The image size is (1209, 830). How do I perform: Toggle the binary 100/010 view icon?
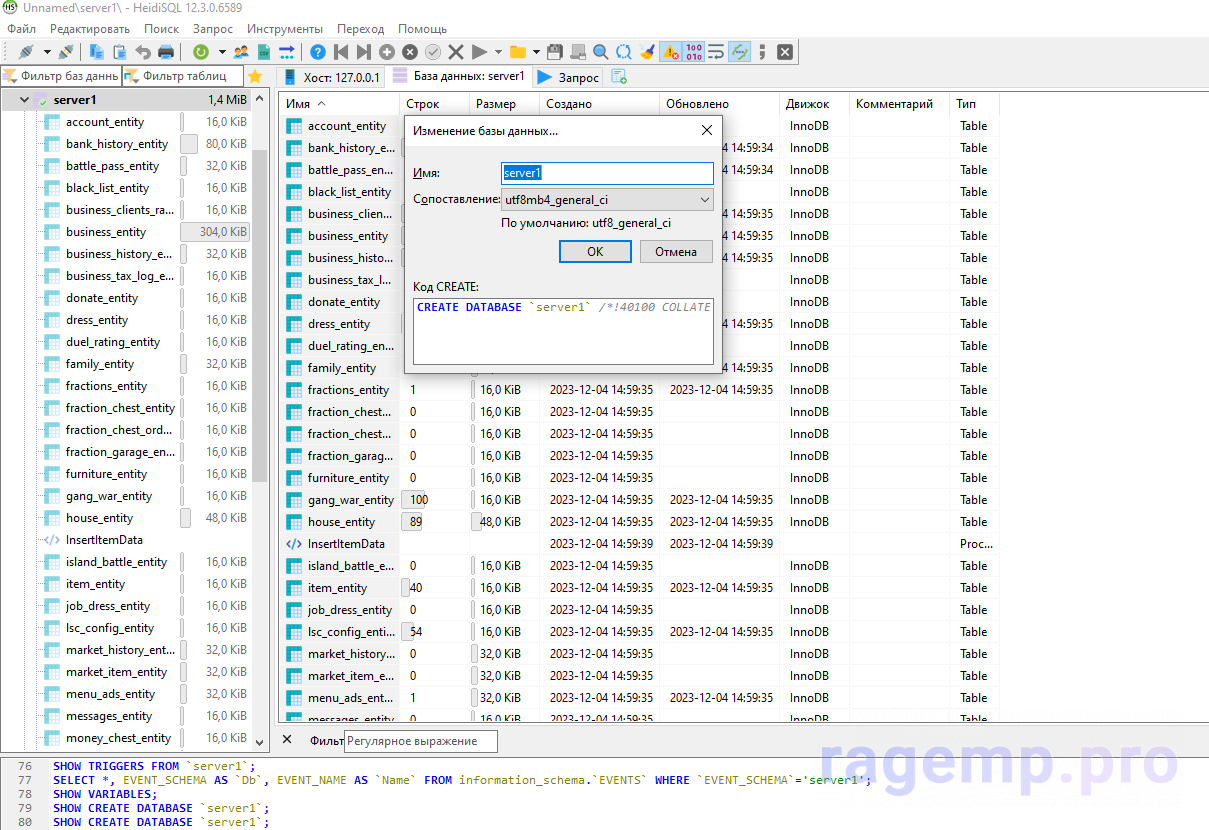click(x=694, y=52)
